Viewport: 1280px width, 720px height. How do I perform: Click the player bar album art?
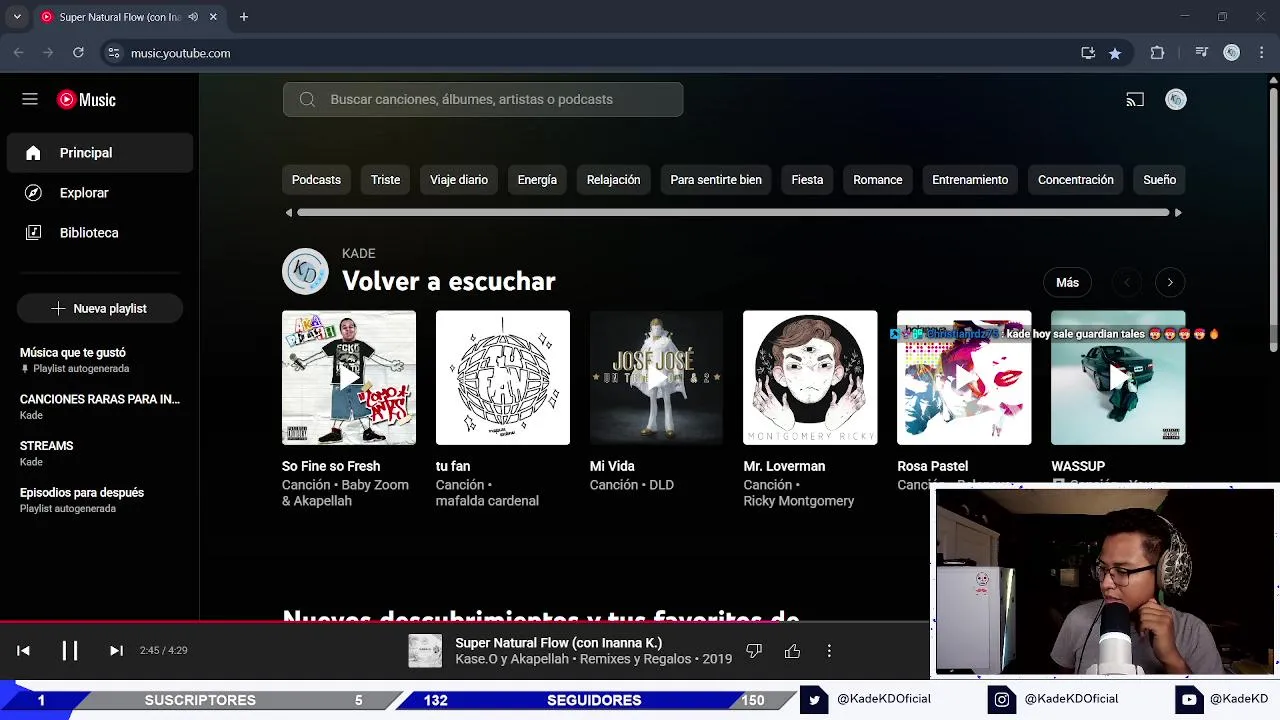[425, 651]
